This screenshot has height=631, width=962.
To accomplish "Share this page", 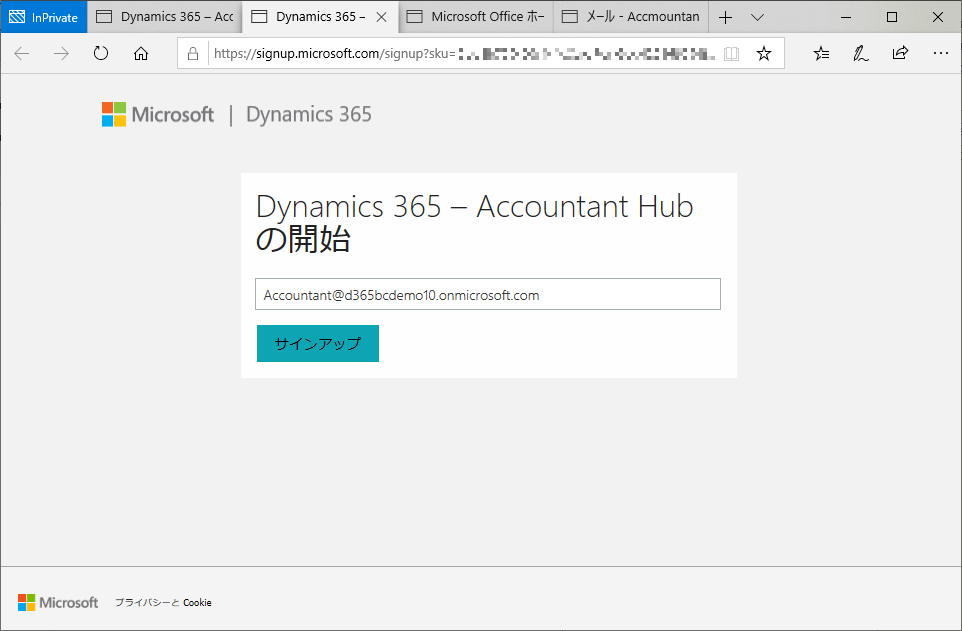I will click(900, 54).
